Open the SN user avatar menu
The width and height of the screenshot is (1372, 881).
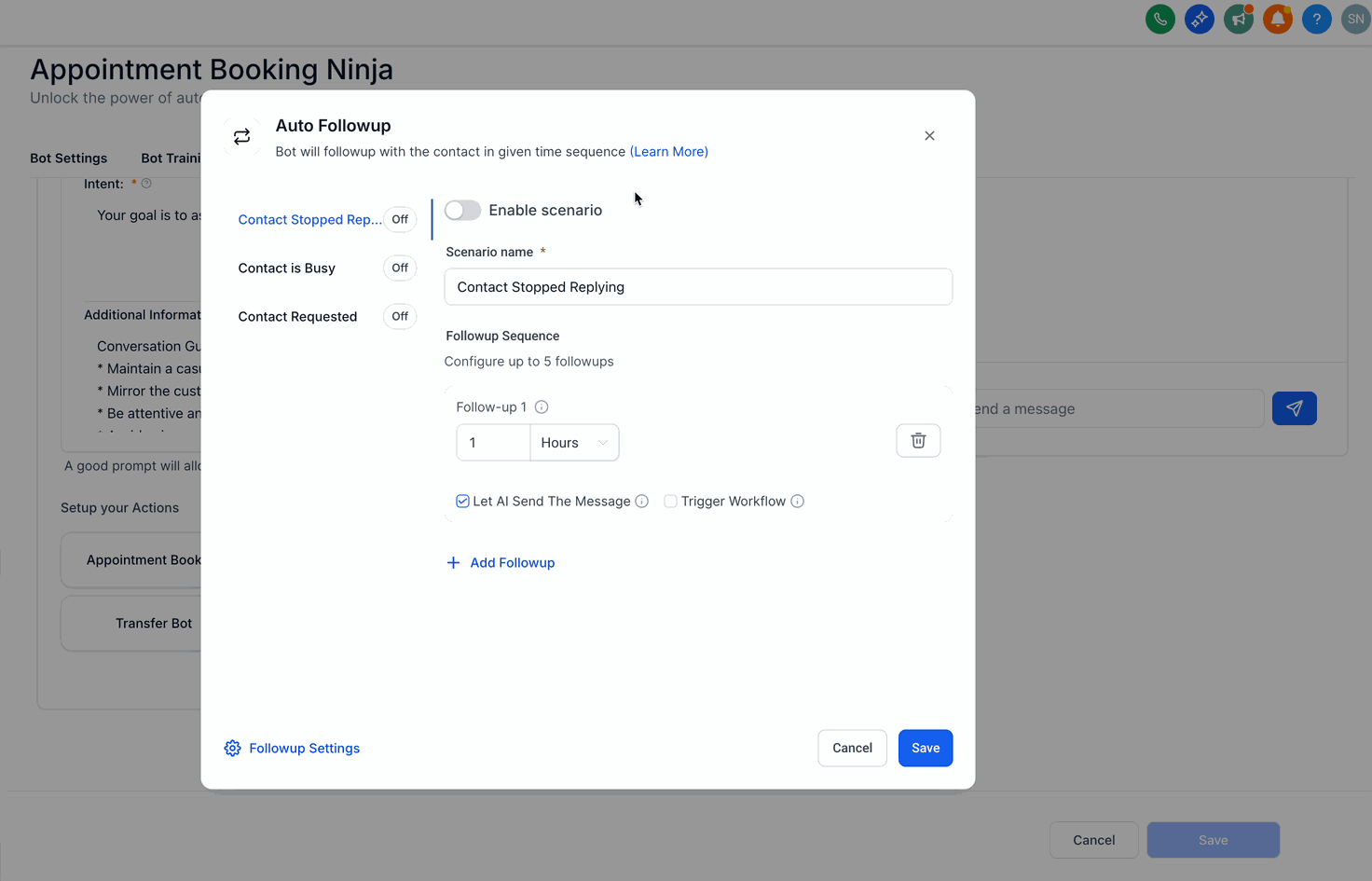point(1355,19)
